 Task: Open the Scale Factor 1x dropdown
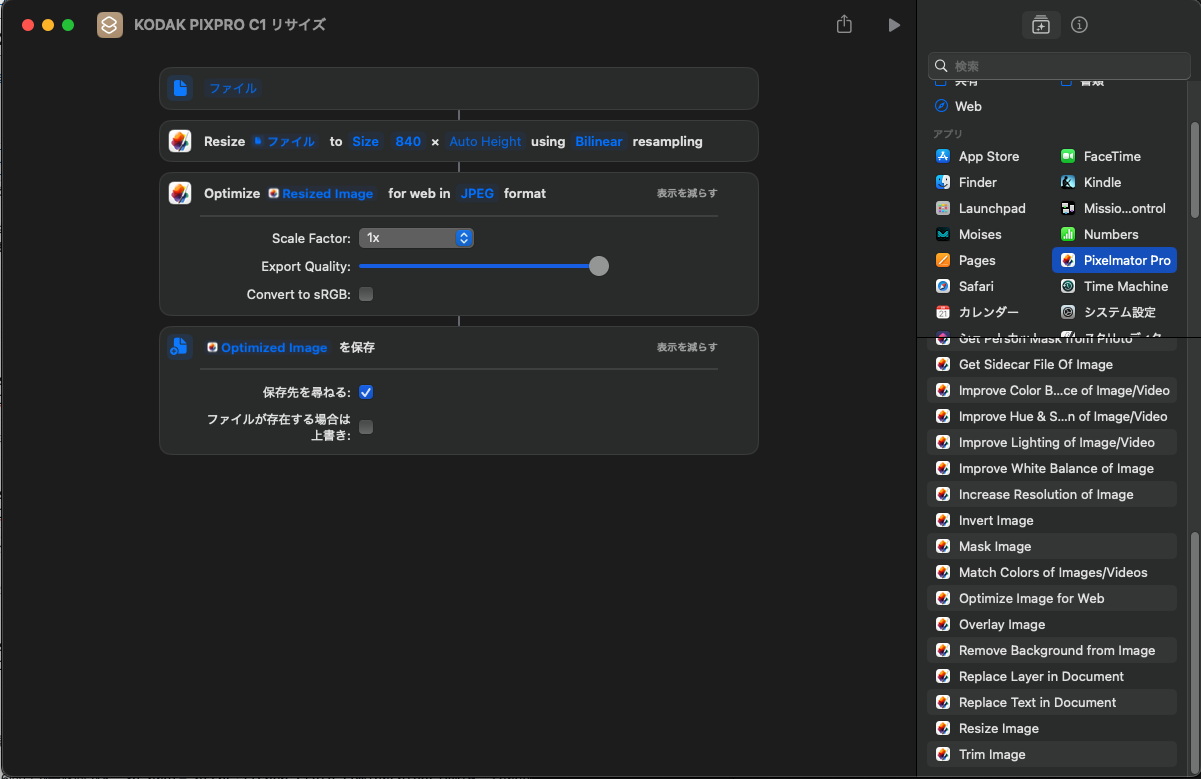(416, 238)
